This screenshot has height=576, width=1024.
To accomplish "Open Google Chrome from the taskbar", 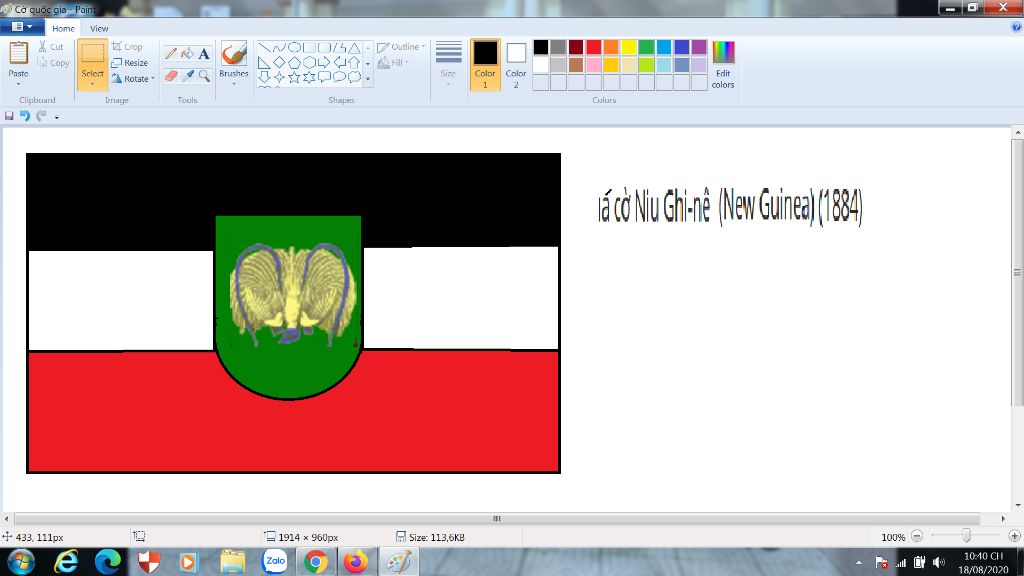I will [x=315, y=562].
